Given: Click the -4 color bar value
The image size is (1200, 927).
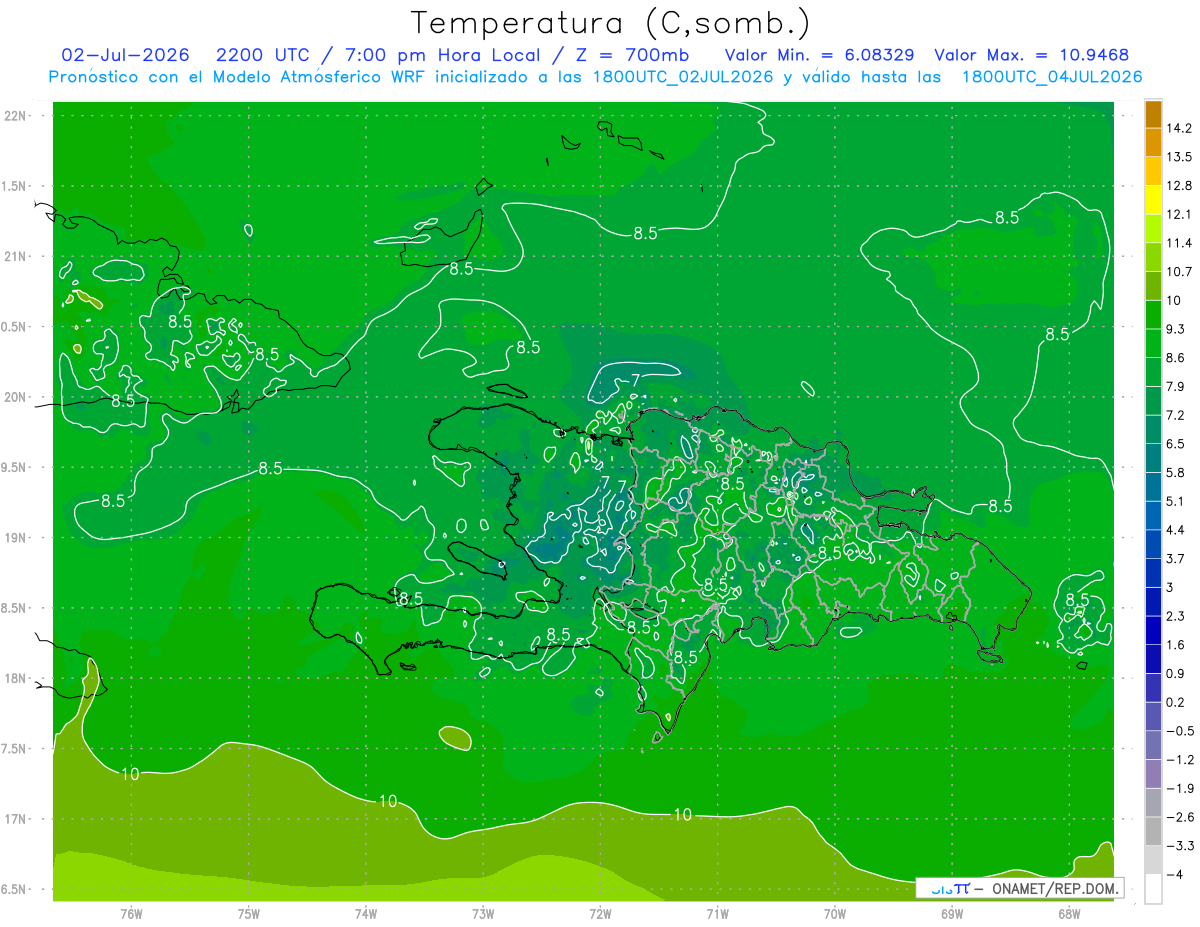Looking at the screenshot, I should coord(1174,875).
